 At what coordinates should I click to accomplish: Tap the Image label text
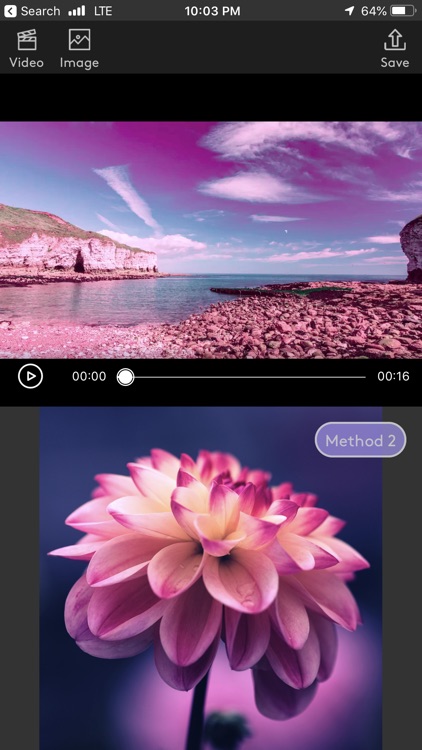pos(79,63)
